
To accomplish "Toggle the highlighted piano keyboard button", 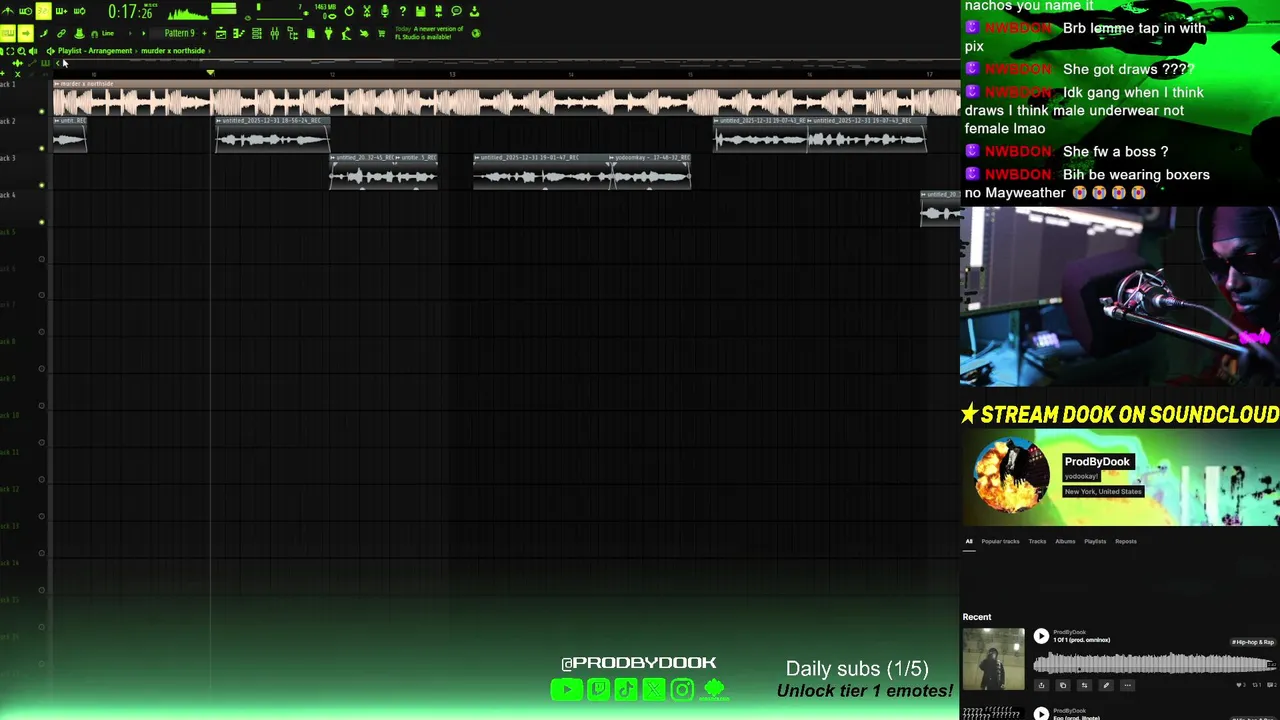I will tap(7, 33).
